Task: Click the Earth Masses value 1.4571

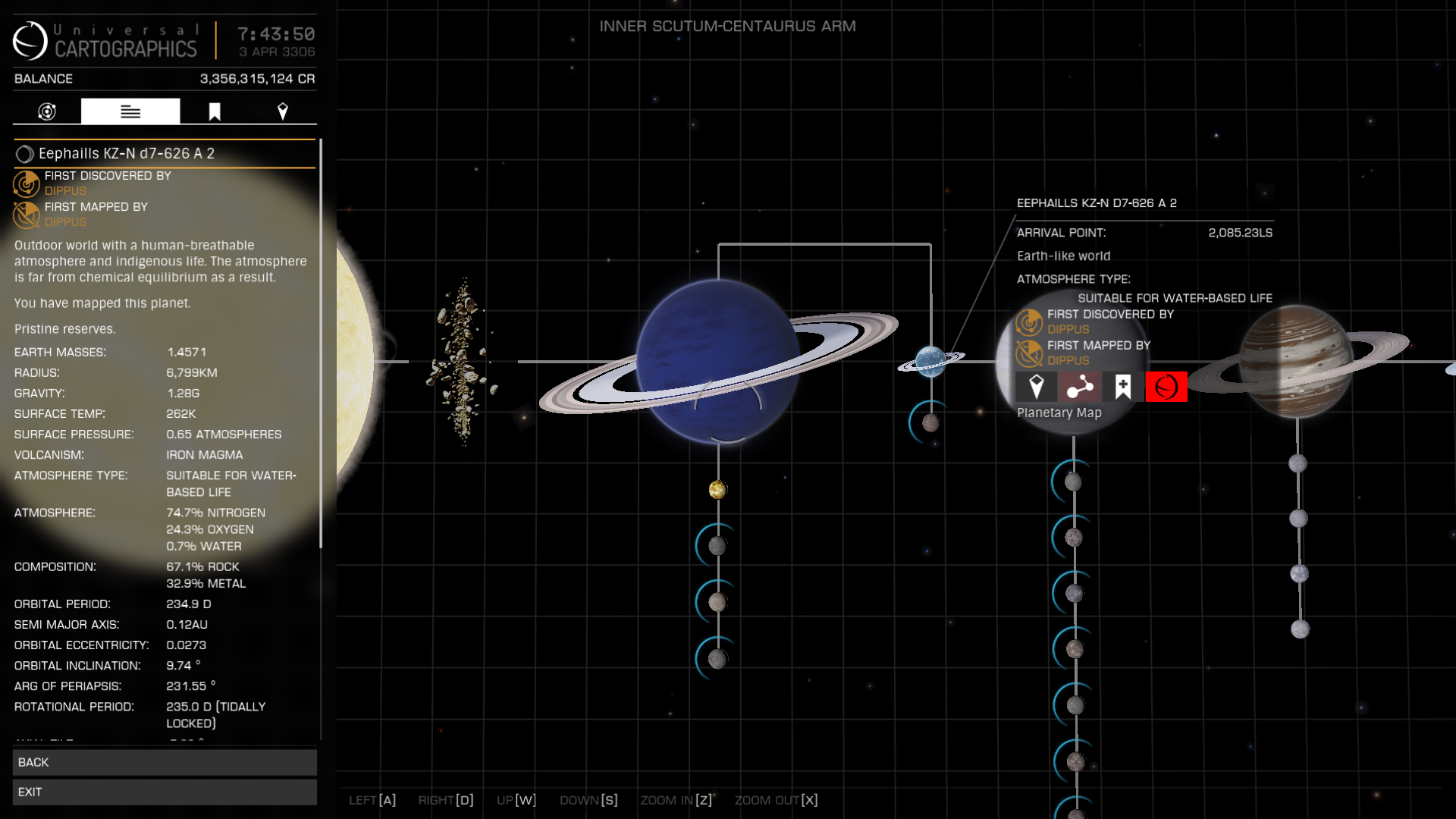Action: 187,352
